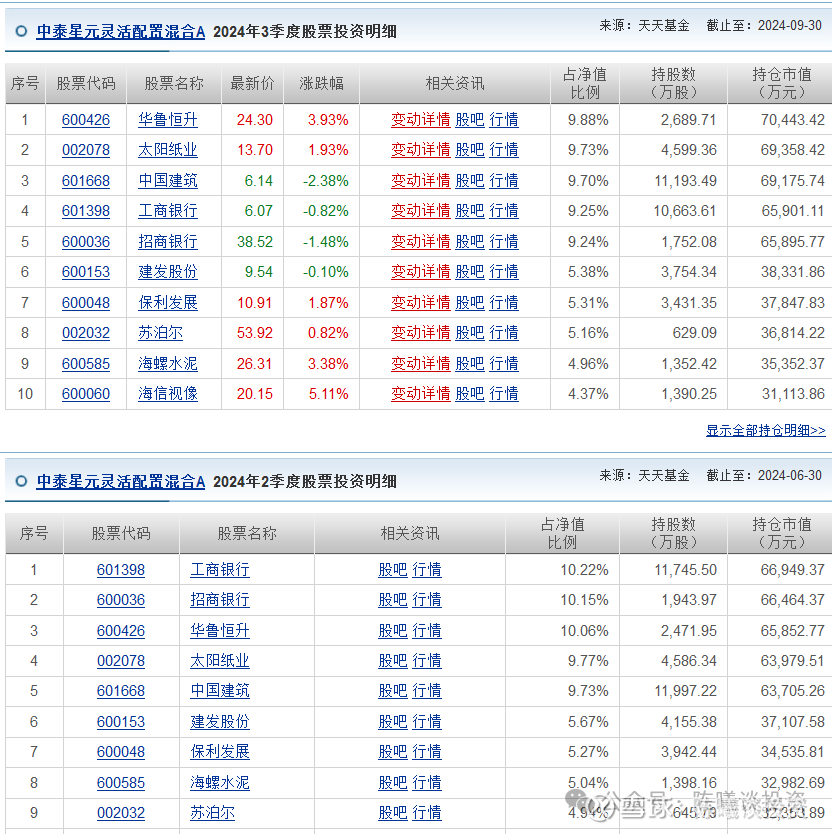Select the 截止至：2024-09-30 date text

tap(764, 26)
